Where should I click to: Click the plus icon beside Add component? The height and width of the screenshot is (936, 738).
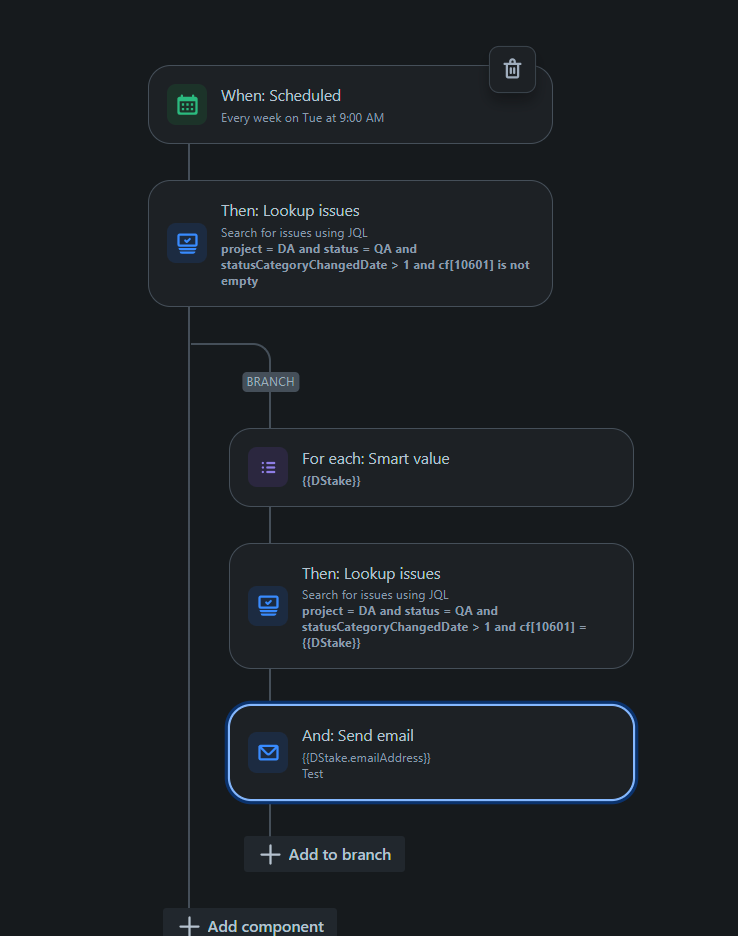[189, 926]
